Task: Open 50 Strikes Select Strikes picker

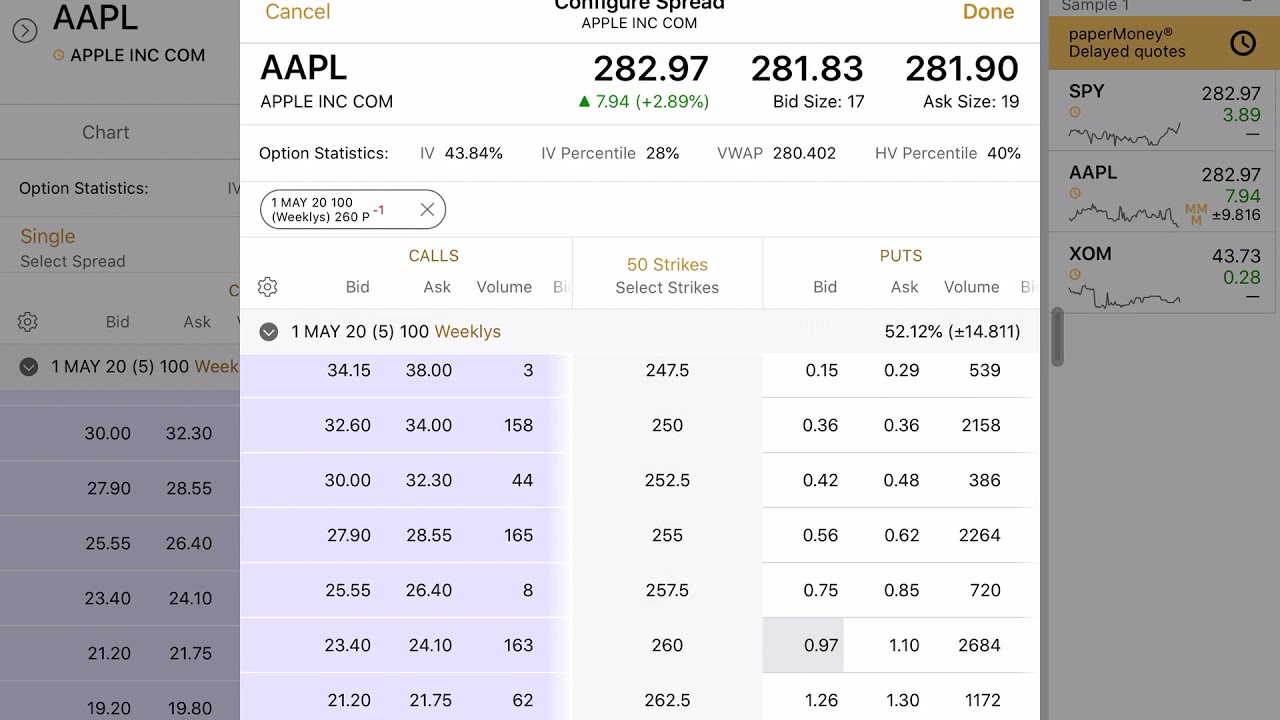Action: point(667,275)
